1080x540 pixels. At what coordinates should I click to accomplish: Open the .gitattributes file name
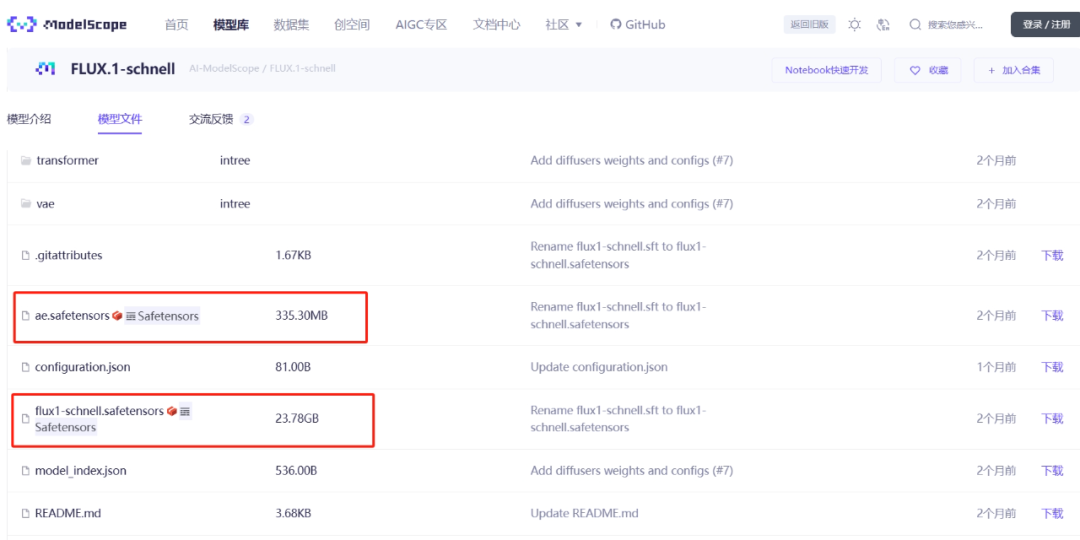coord(68,256)
